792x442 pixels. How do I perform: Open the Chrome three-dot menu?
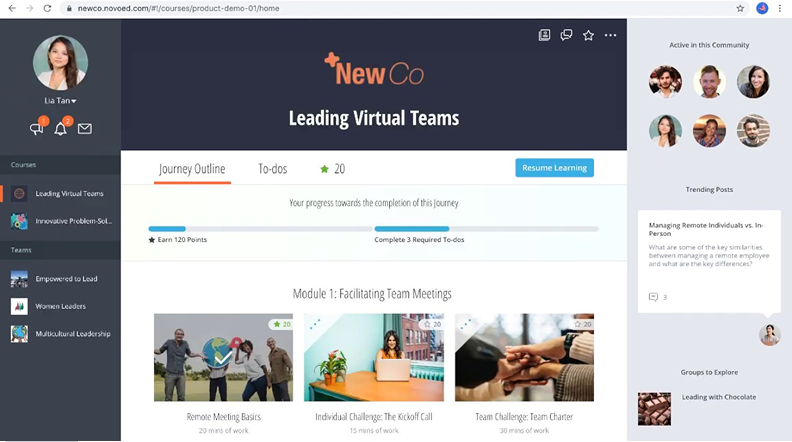780,8
